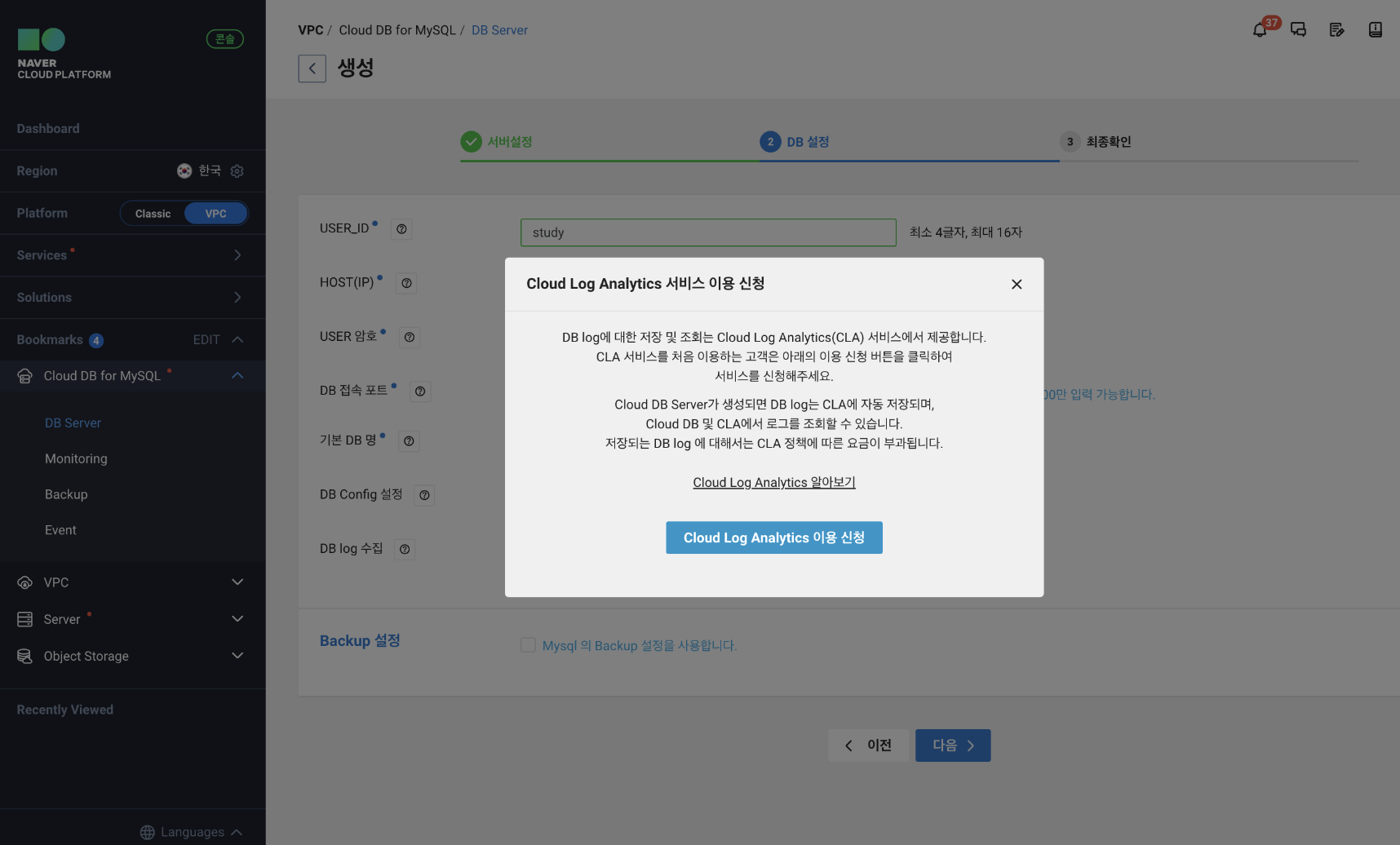This screenshot has width=1400, height=845.
Task: Click the completed 서버설정 checkmark icon
Action: pyautogui.click(x=471, y=141)
